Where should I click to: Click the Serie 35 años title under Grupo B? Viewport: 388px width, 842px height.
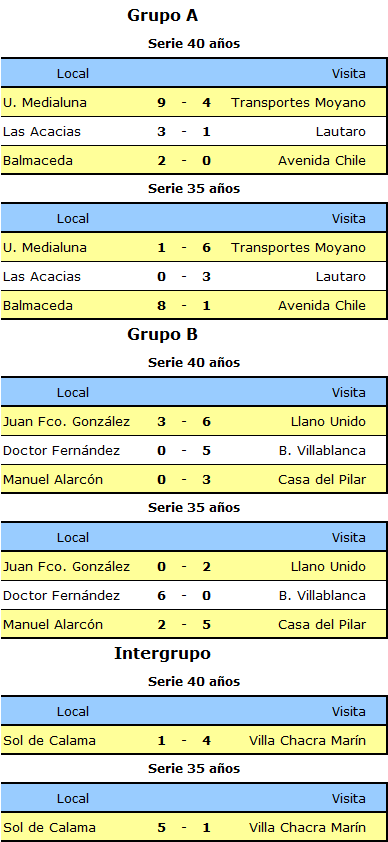point(194,507)
